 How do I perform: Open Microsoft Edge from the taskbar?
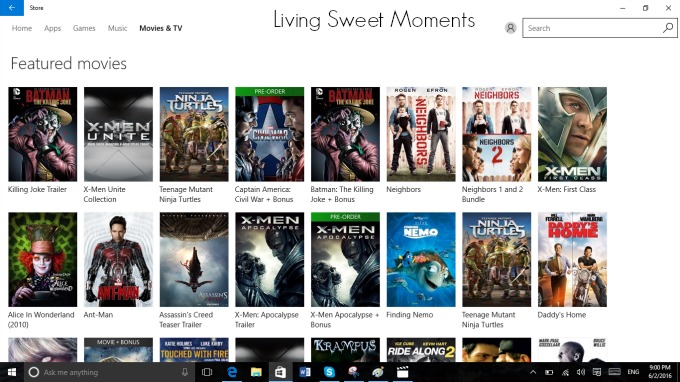[x=232, y=372]
